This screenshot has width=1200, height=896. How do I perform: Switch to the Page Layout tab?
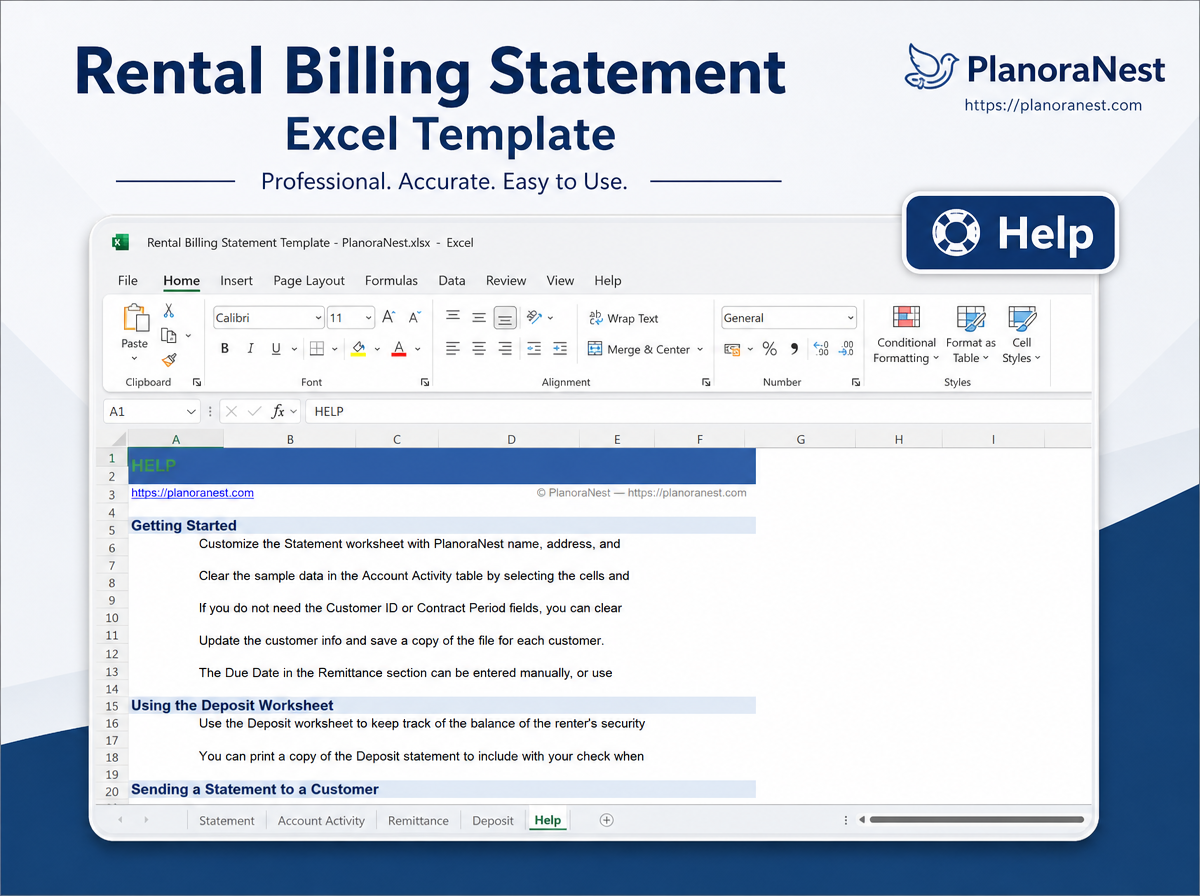click(x=309, y=281)
